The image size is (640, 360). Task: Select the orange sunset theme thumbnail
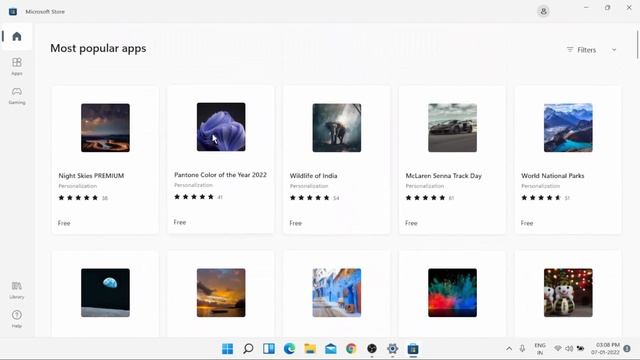221,293
